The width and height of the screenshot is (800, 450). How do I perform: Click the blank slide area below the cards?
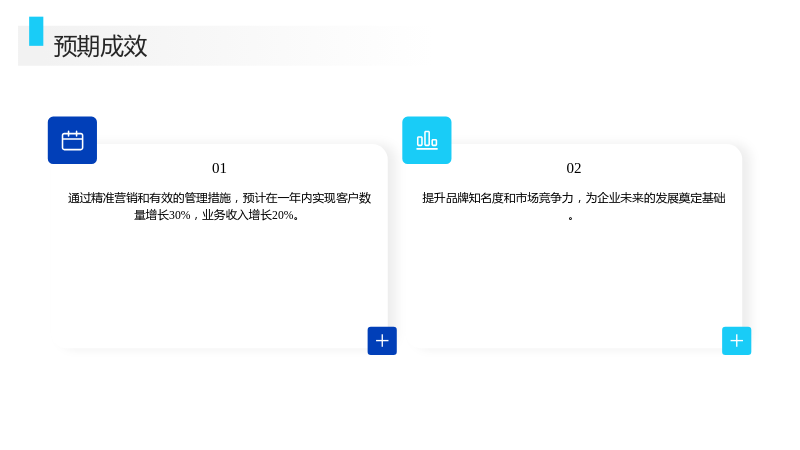(400, 403)
